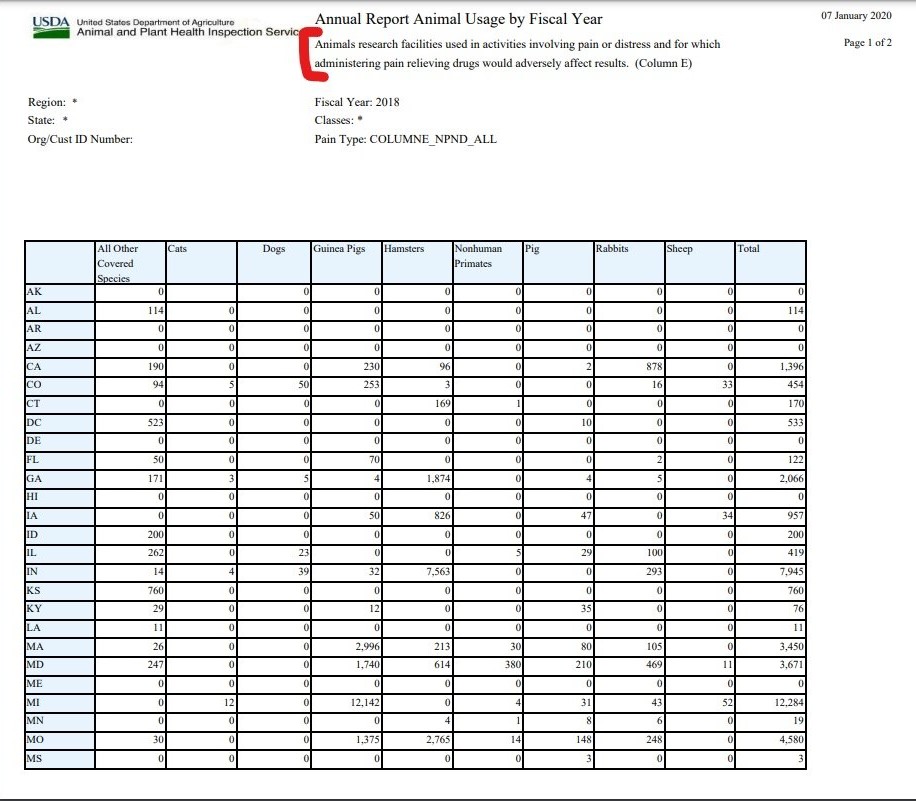Click the 'Total' column header
Image resolution: width=916 pixels, height=801 pixels.
coord(748,249)
